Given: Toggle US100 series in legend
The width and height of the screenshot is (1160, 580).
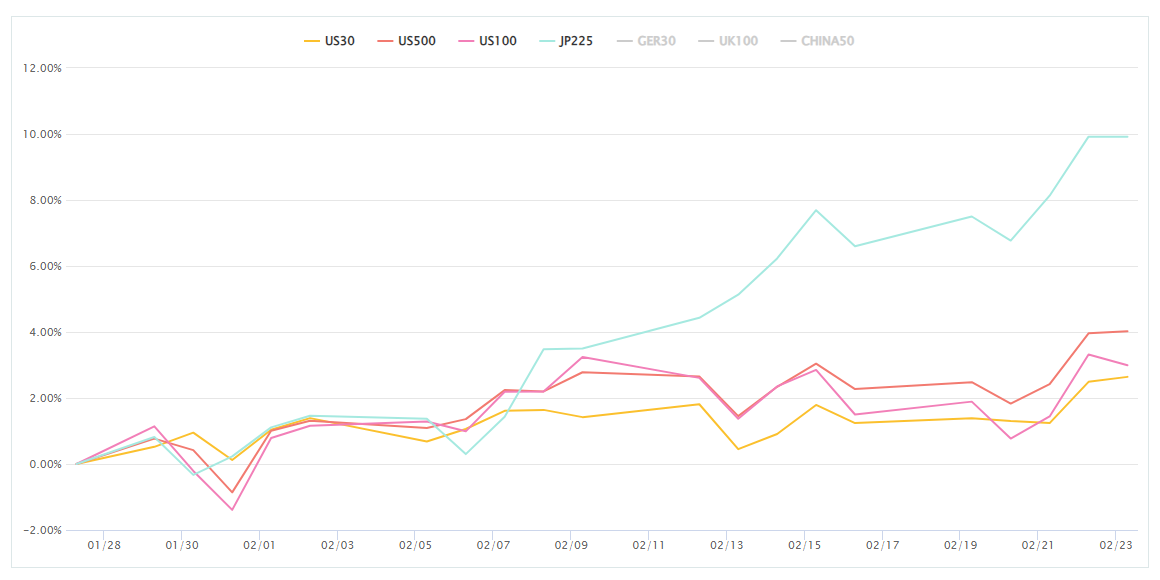Looking at the screenshot, I should pyautogui.click(x=487, y=41).
